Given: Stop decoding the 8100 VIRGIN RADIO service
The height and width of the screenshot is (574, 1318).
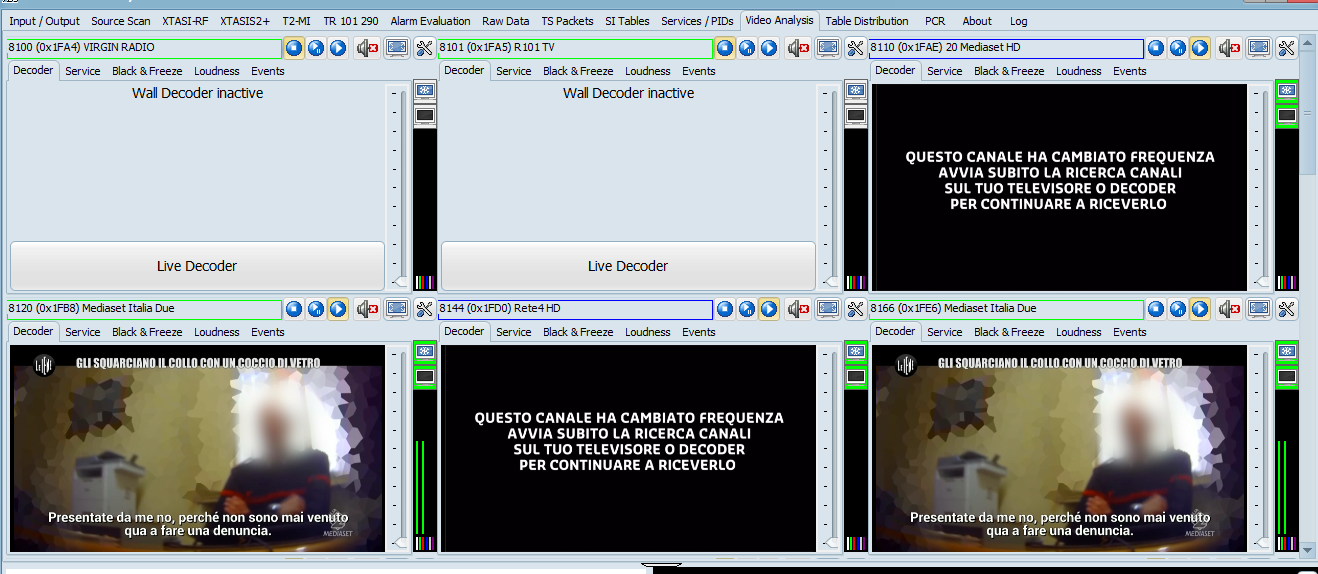Looking at the screenshot, I should (294, 47).
